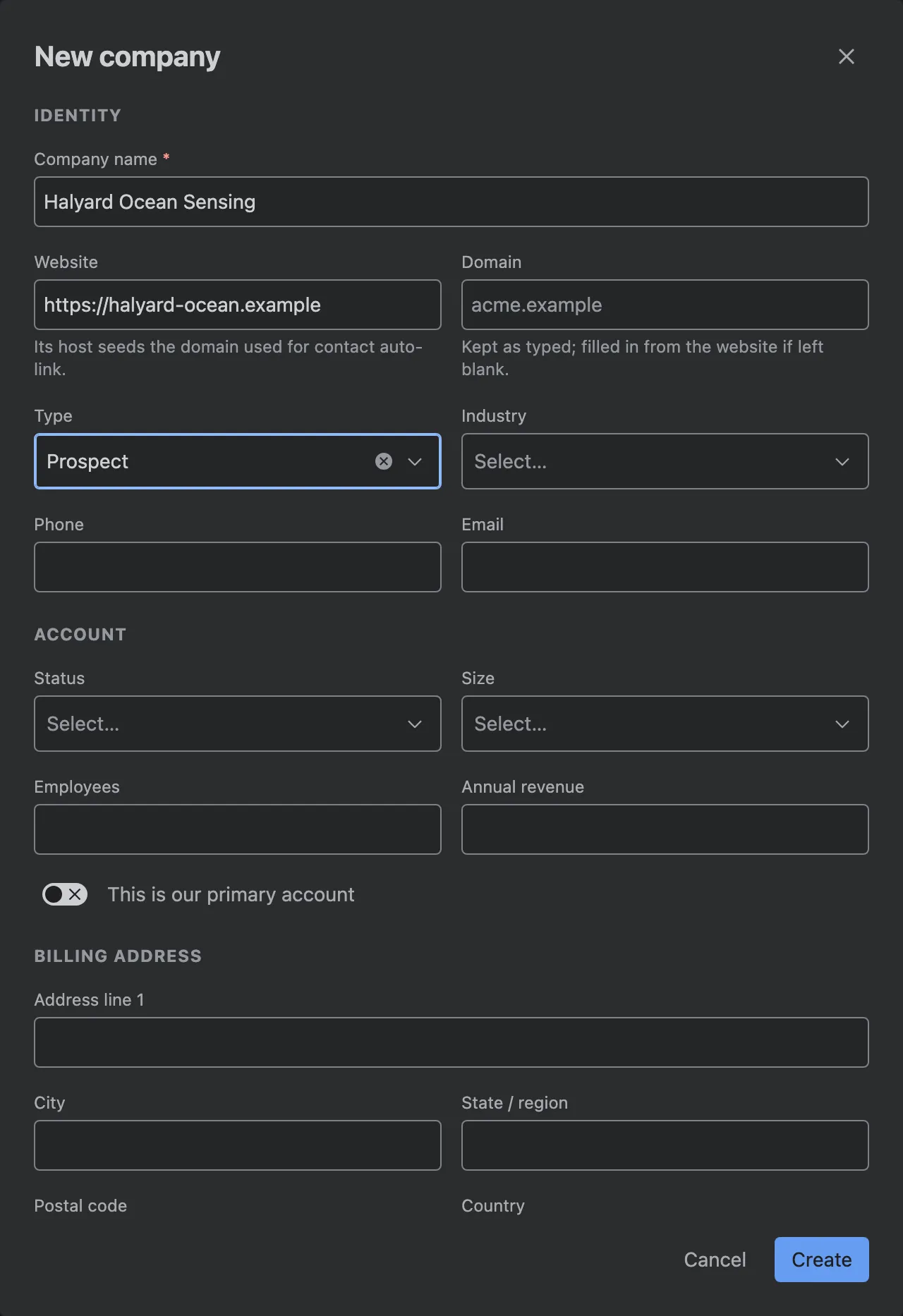Click the 'This is our primary account' label
The width and height of the screenshot is (903, 1316).
(x=231, y=894)
